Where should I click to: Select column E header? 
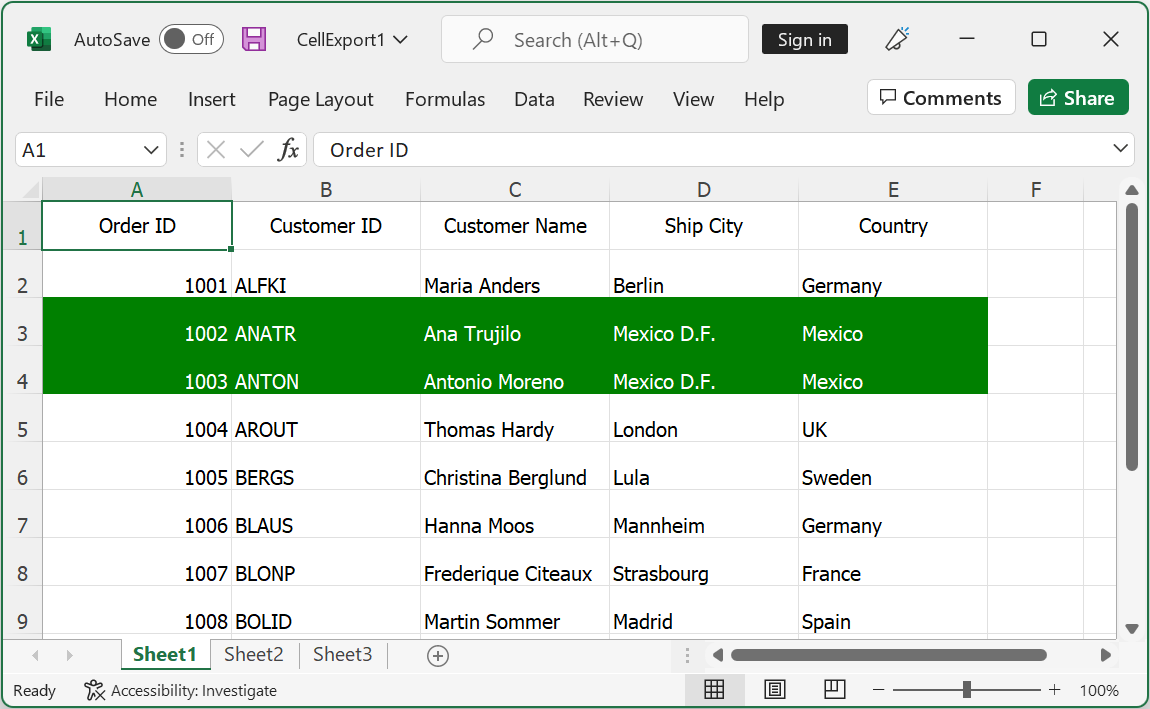(893, 190)
